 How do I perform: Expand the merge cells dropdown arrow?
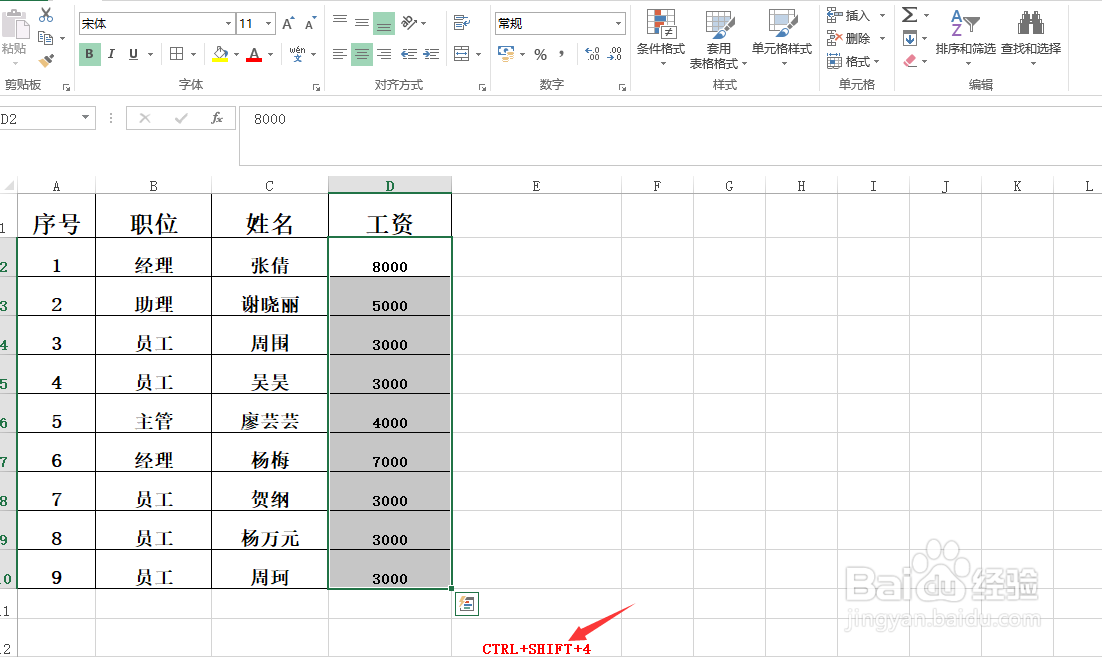[x=479, y=54]
